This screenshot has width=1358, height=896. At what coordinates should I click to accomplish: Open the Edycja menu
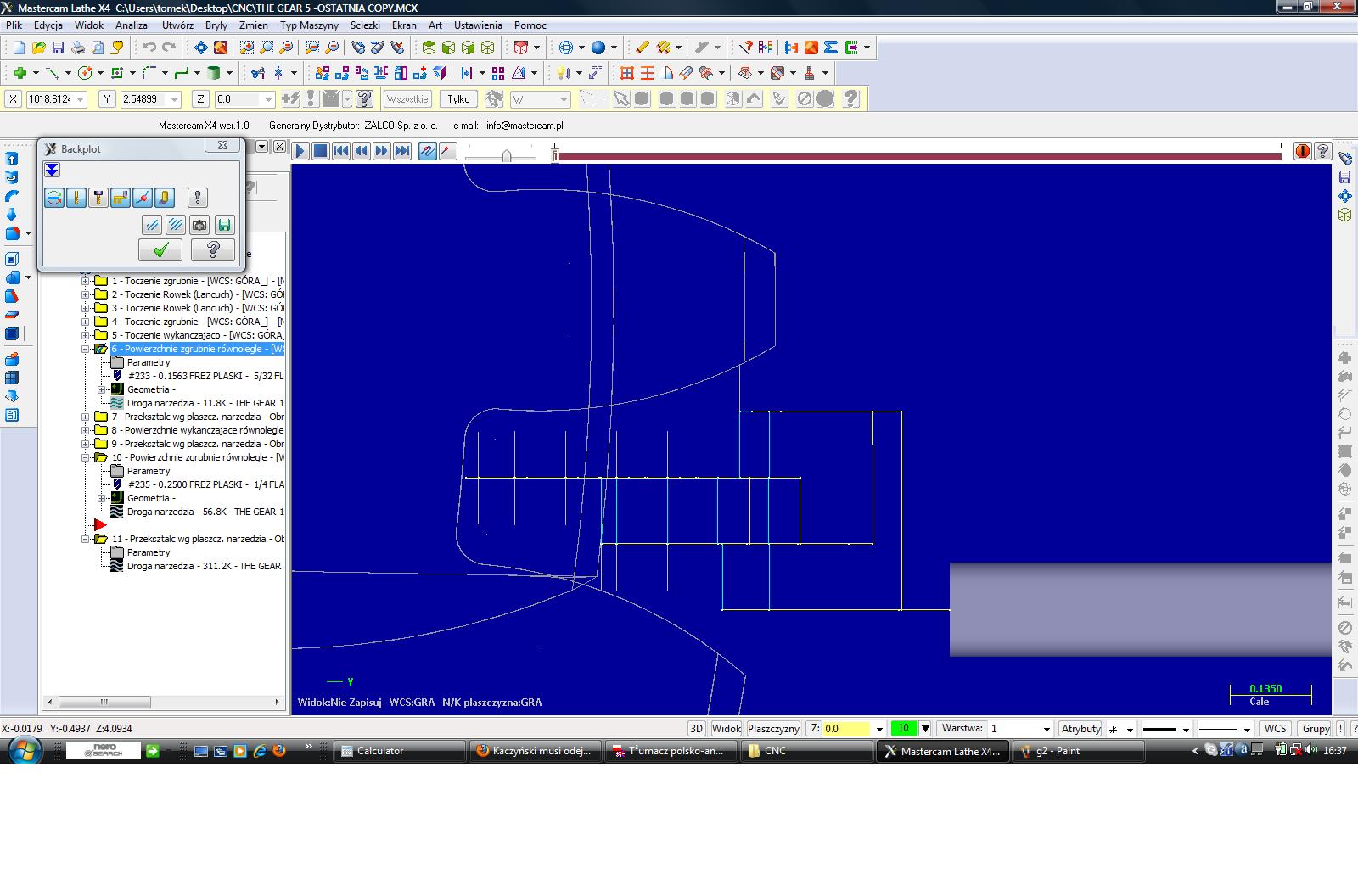(48, 25)
